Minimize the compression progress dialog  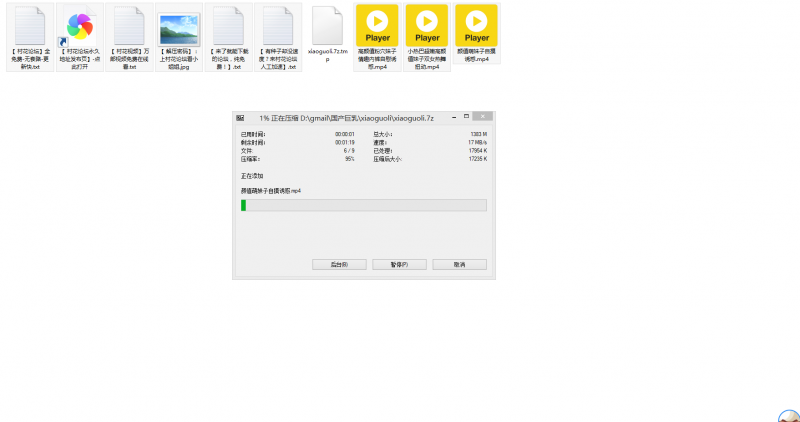451,117
